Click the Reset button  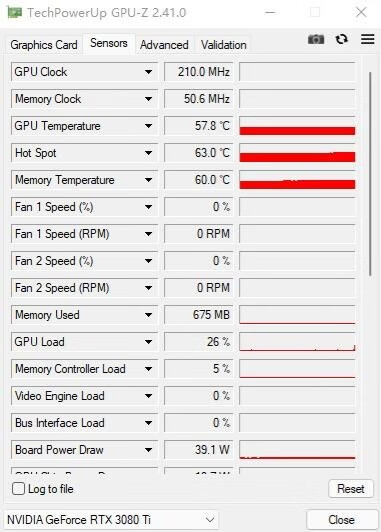click(x=351, y=489)
